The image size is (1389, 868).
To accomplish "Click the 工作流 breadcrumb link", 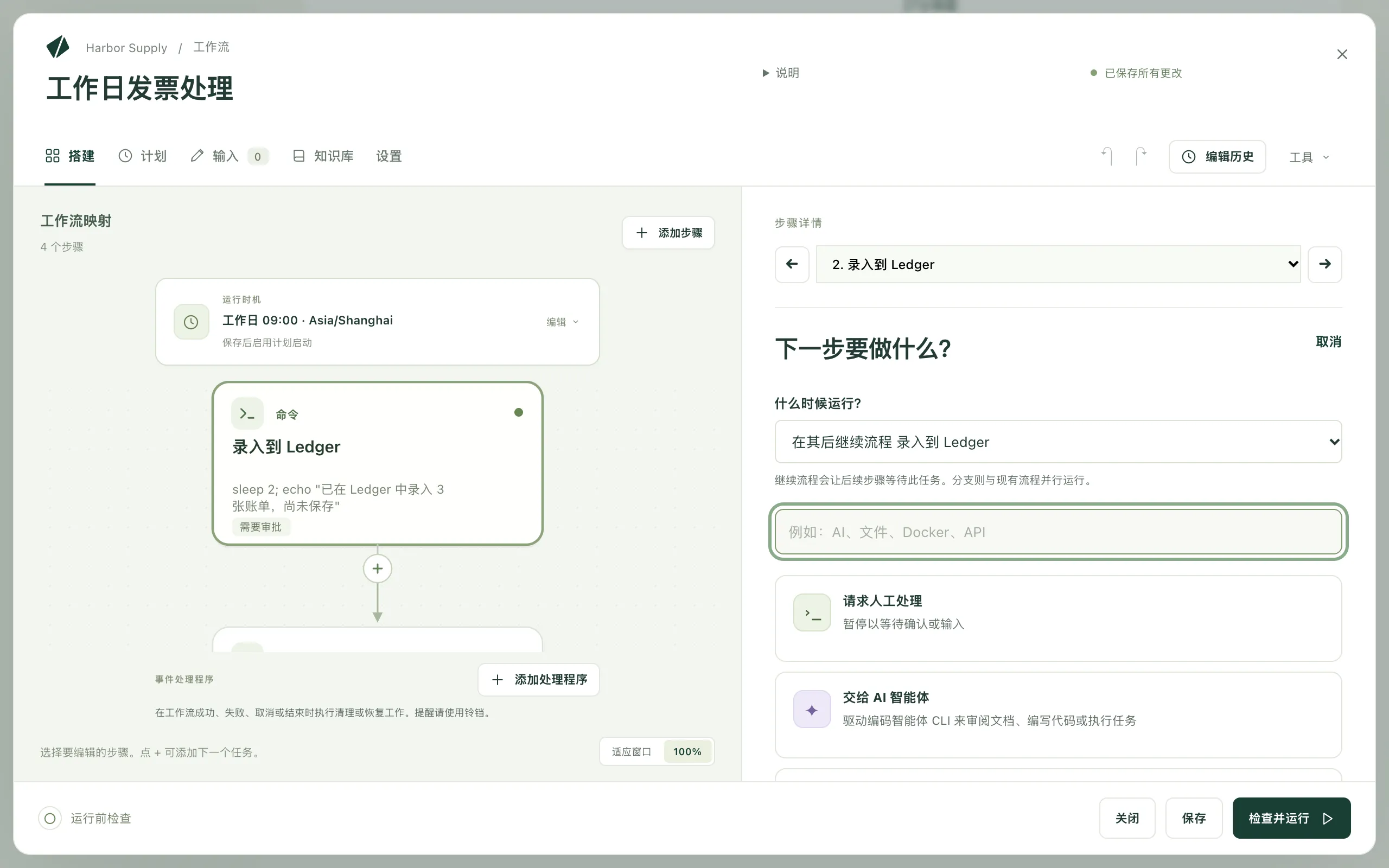I will (x=211, y=47).
